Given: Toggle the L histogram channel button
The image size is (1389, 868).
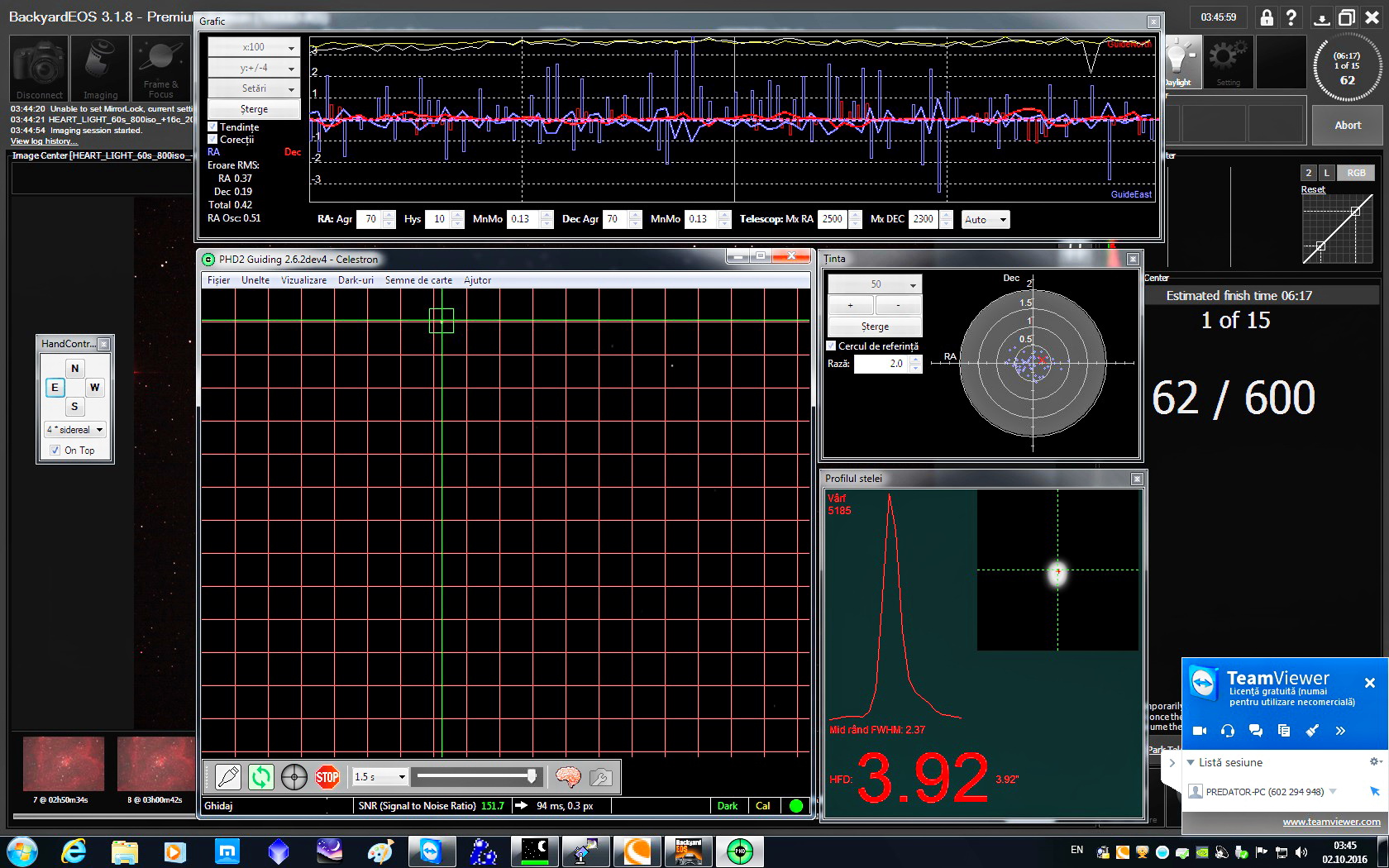Looking at the screenshot, I should point(1326,173).
